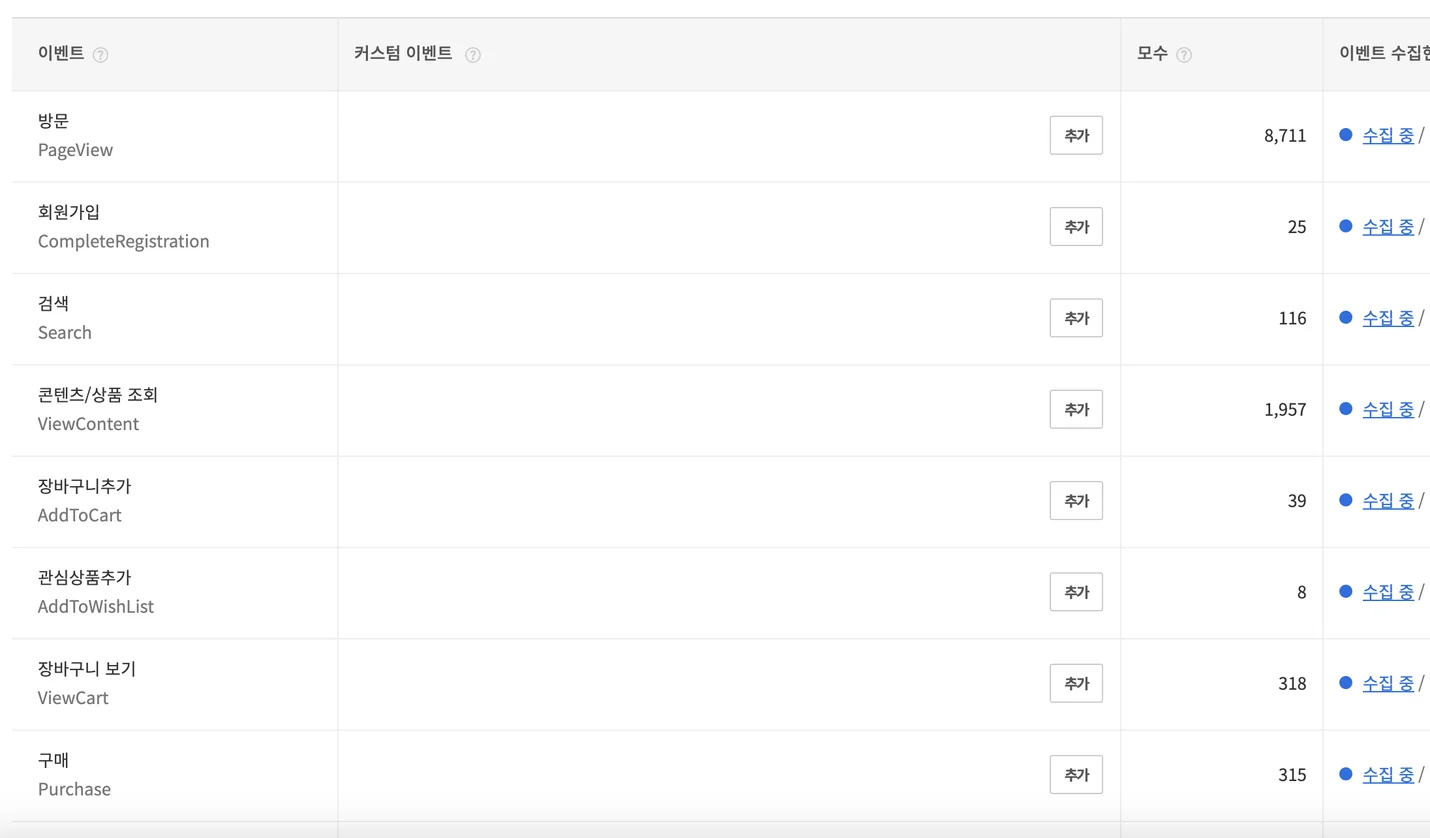Open 수집 중 link for AddToWishList
1430x838 pixels.
pos(1388,592)
